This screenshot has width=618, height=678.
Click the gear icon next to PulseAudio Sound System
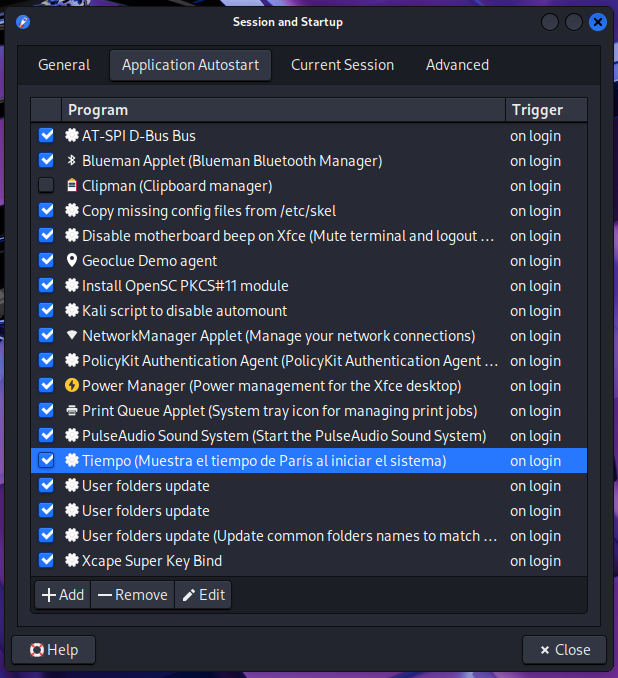pos(72,436)
